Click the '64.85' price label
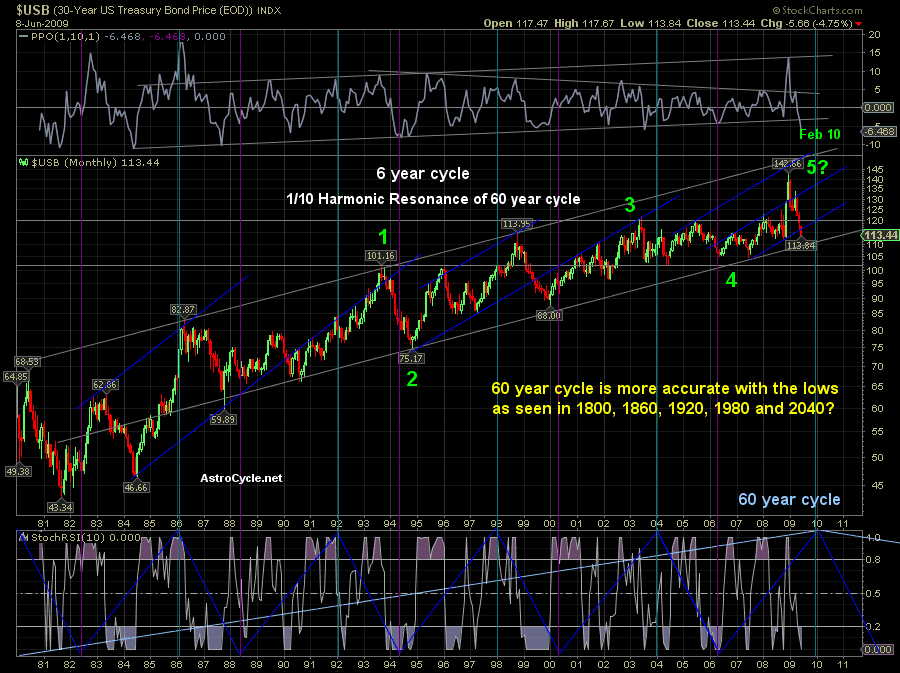The width and height of the screenshot is (900, 673). click(x=15, y=377)
